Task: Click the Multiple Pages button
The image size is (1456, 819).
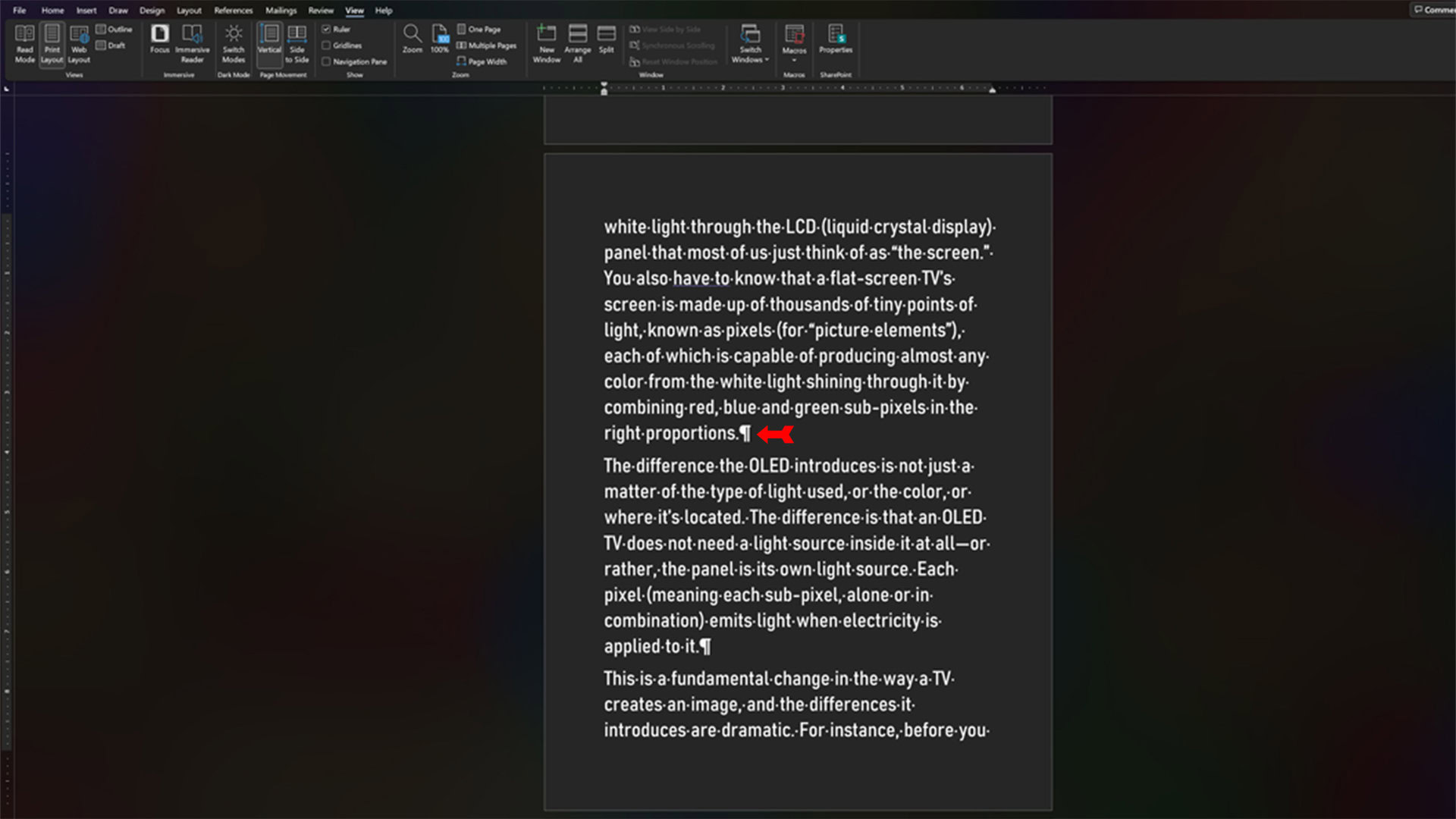Action: [x=486, y=45]
